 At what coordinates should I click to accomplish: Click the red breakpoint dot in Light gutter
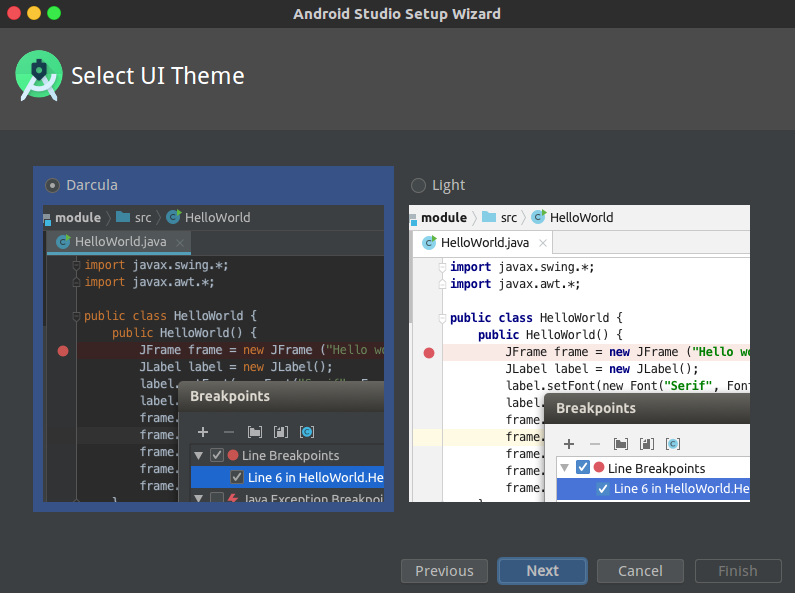tap(429, 353)
